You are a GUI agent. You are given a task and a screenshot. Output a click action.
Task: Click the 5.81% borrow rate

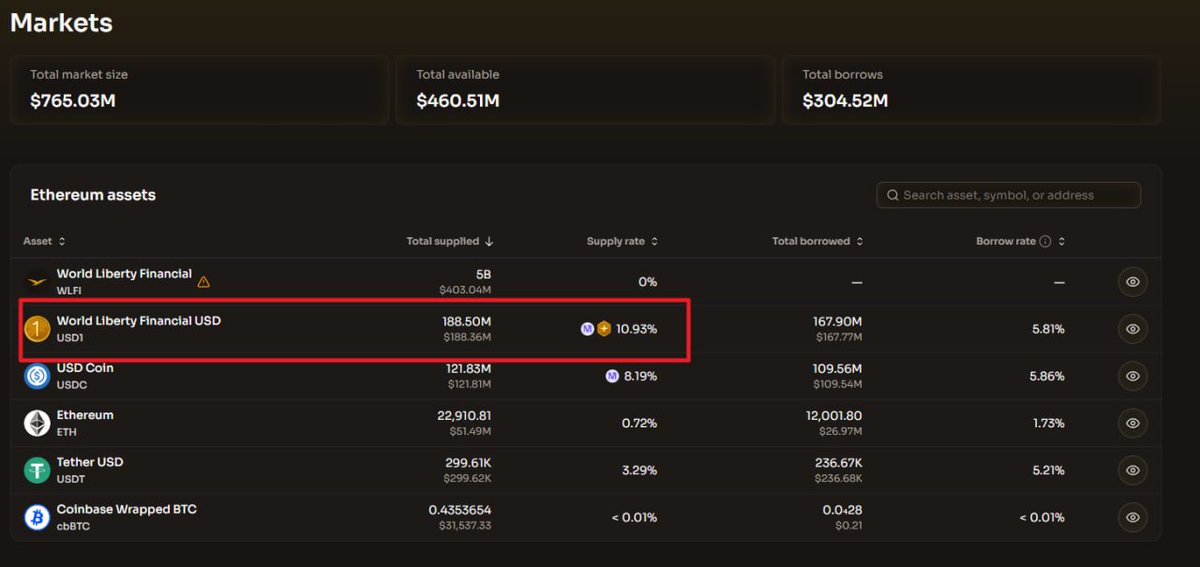tap(1048, 329)
